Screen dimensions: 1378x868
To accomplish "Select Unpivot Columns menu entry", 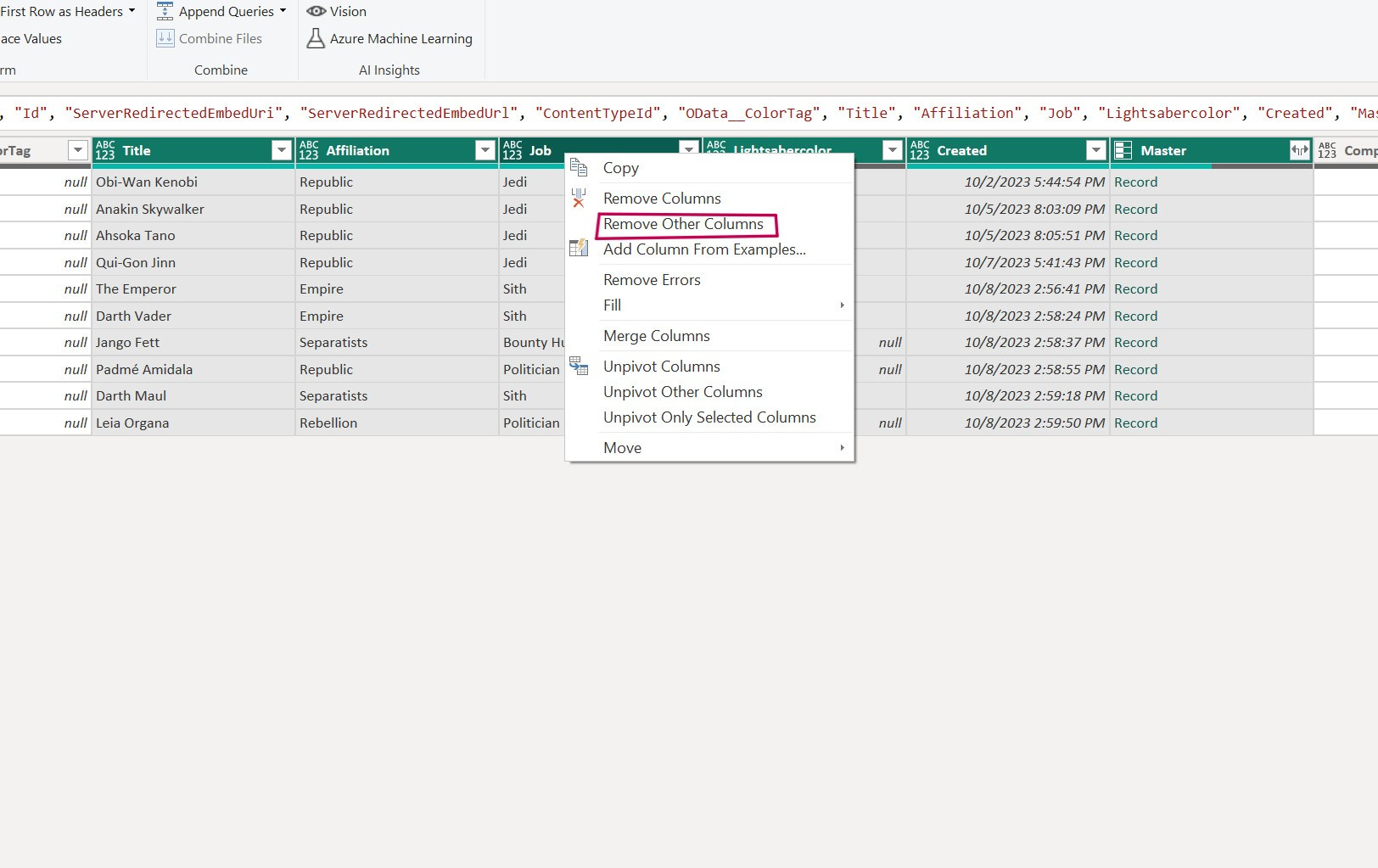I will pyautogui.click(x=709, y=367).
